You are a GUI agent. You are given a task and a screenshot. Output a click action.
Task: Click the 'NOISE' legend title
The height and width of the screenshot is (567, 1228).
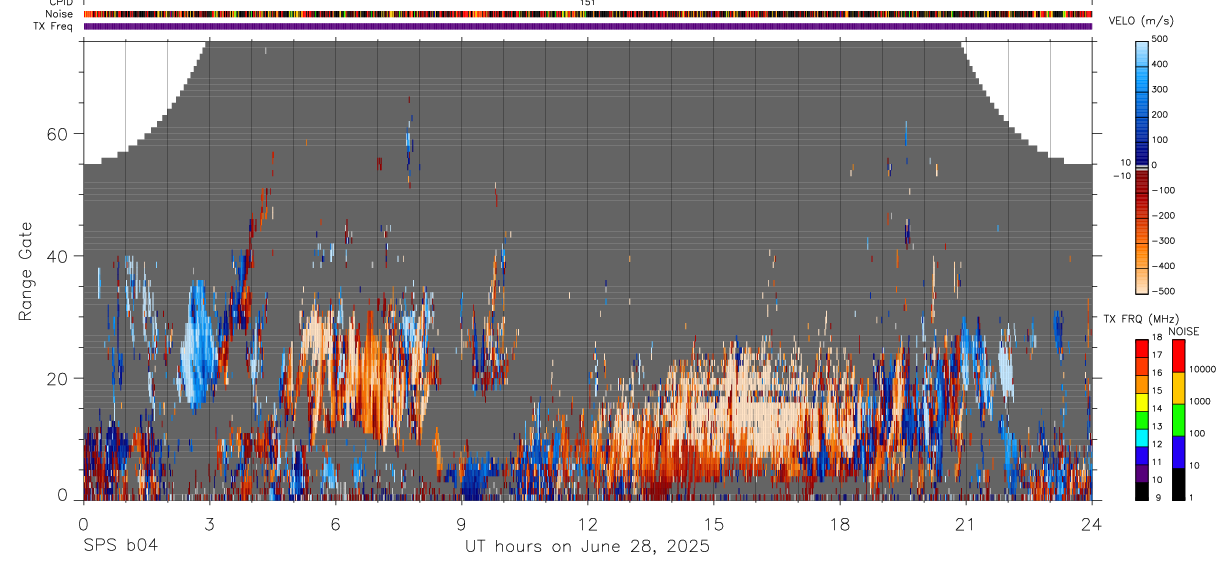tap(1183, 331)
